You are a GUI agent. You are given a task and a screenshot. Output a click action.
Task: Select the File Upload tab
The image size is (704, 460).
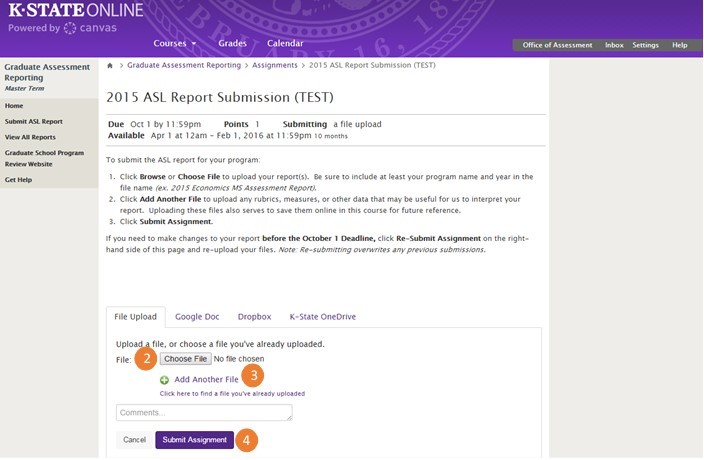tap(136, 317)
